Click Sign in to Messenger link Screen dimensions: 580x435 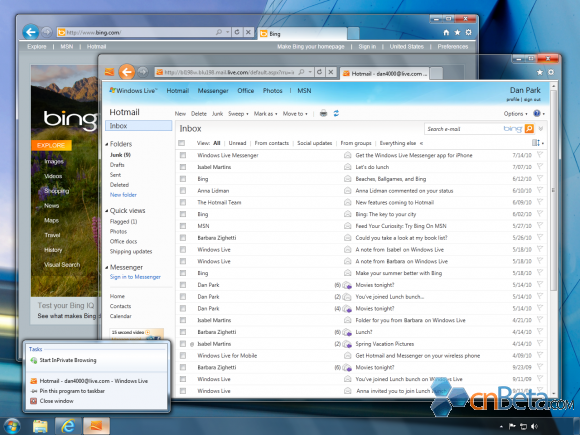(x=135, y=277)
